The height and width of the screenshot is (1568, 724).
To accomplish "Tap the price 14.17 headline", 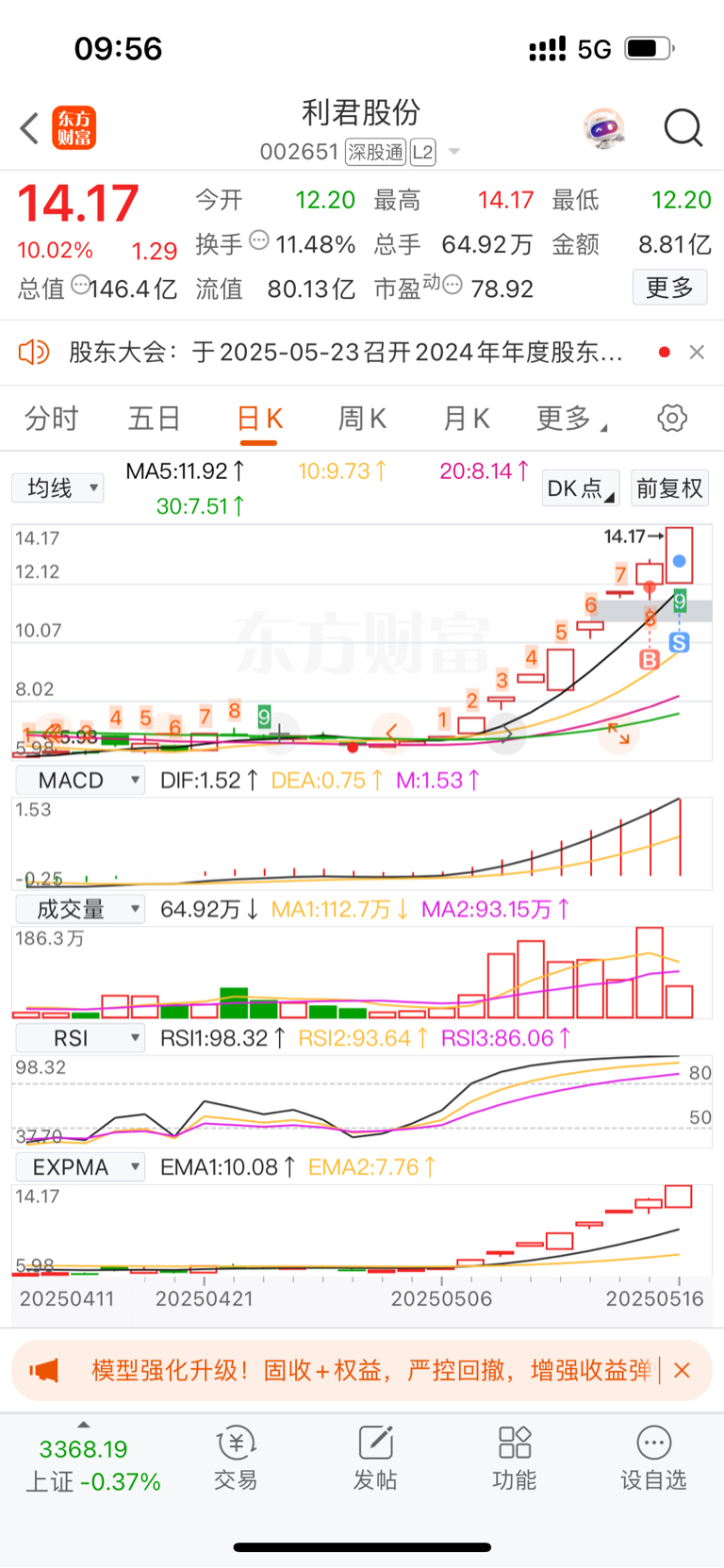I will tap(78, 203).
